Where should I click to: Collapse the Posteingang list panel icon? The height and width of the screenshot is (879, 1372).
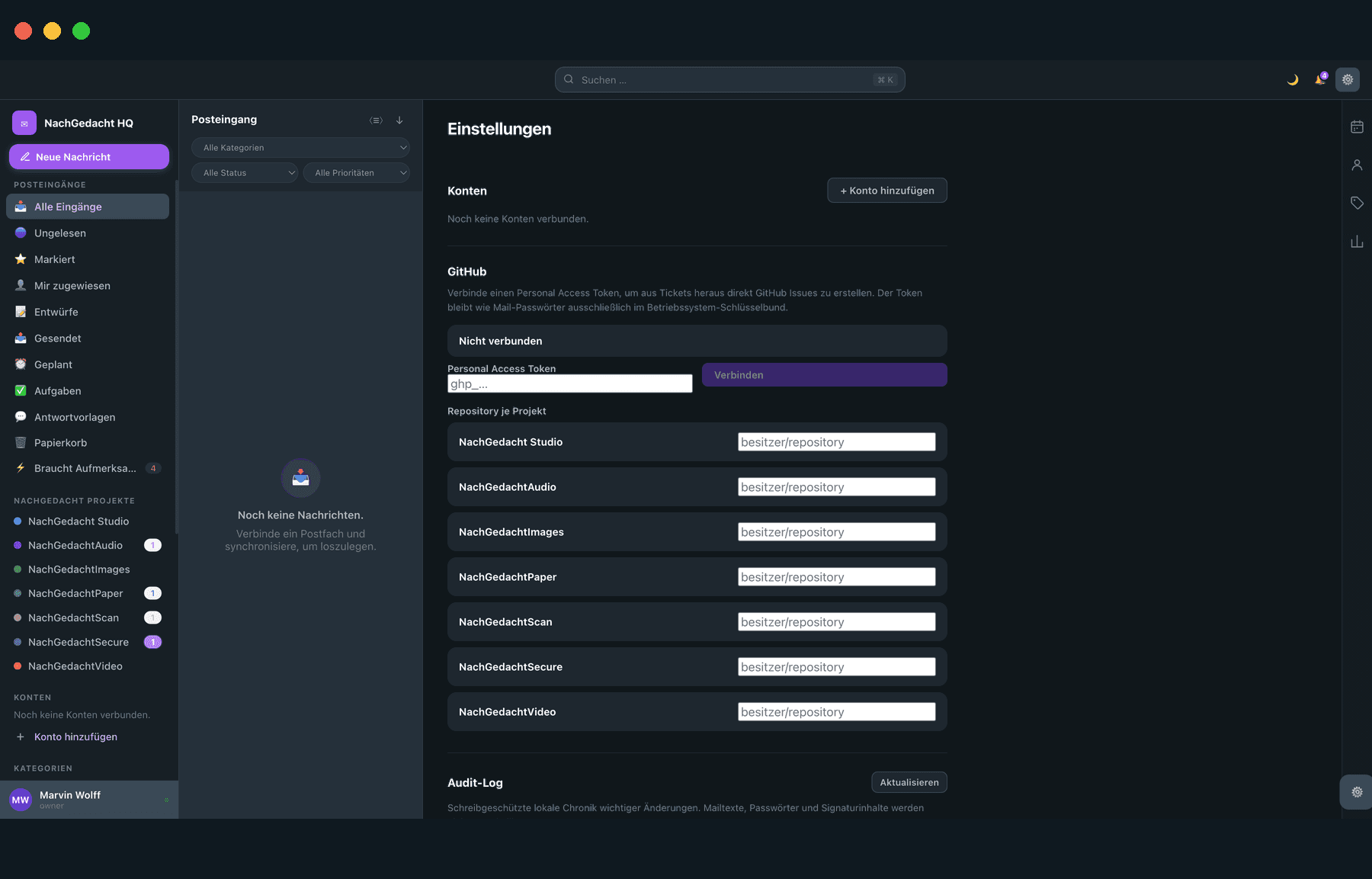click(376, 120)
